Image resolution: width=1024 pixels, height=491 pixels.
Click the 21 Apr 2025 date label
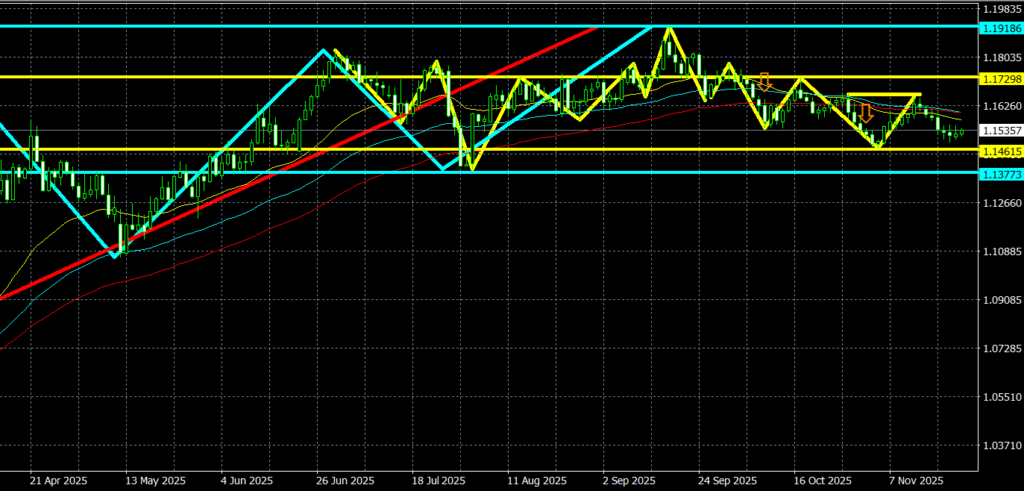[59, 480]
